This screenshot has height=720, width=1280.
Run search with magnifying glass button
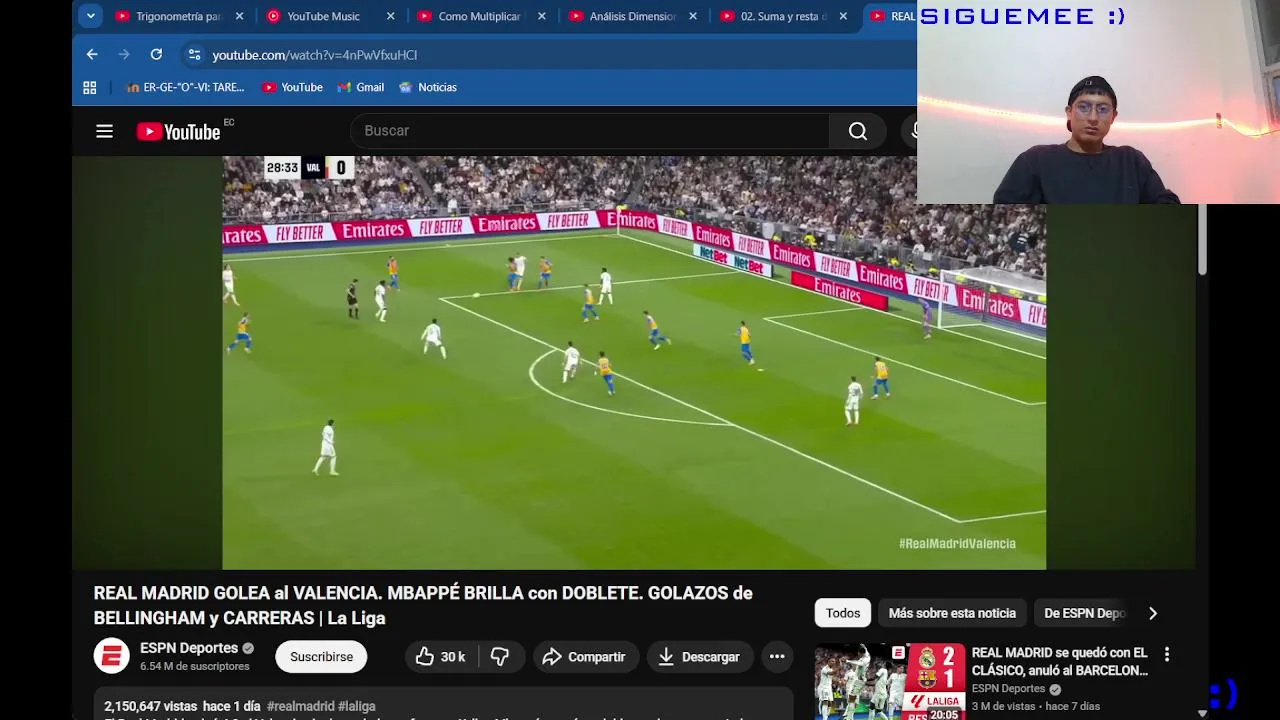[x=857, y=131]
